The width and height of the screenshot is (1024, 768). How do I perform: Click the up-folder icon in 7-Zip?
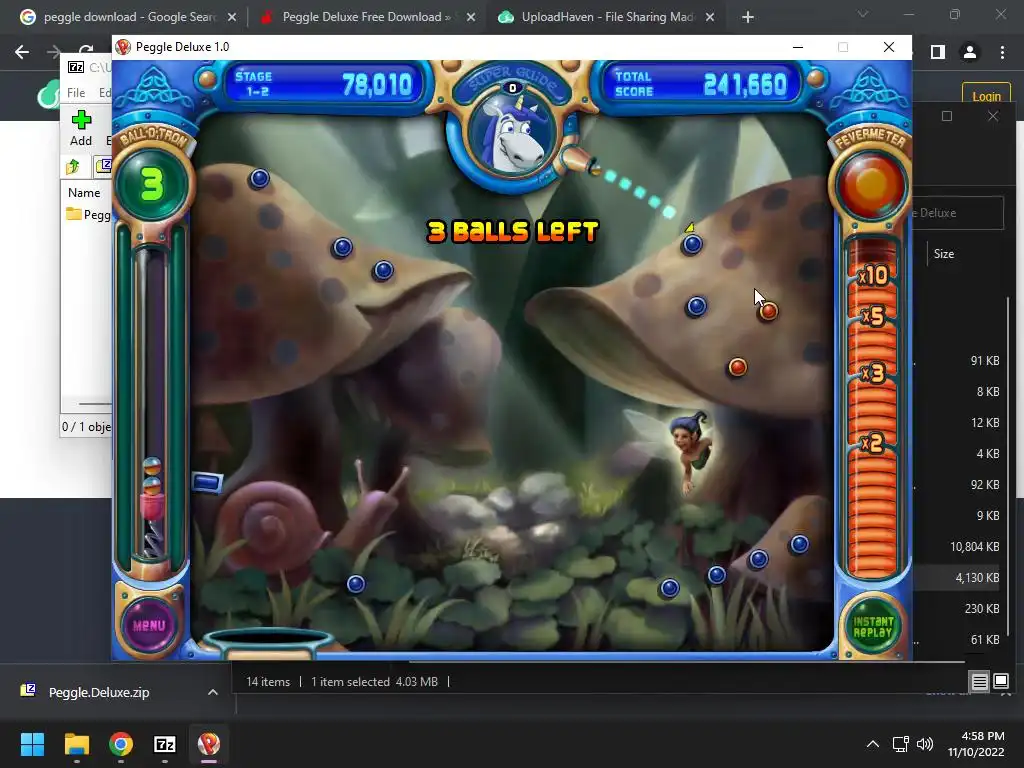pos(74,167)
